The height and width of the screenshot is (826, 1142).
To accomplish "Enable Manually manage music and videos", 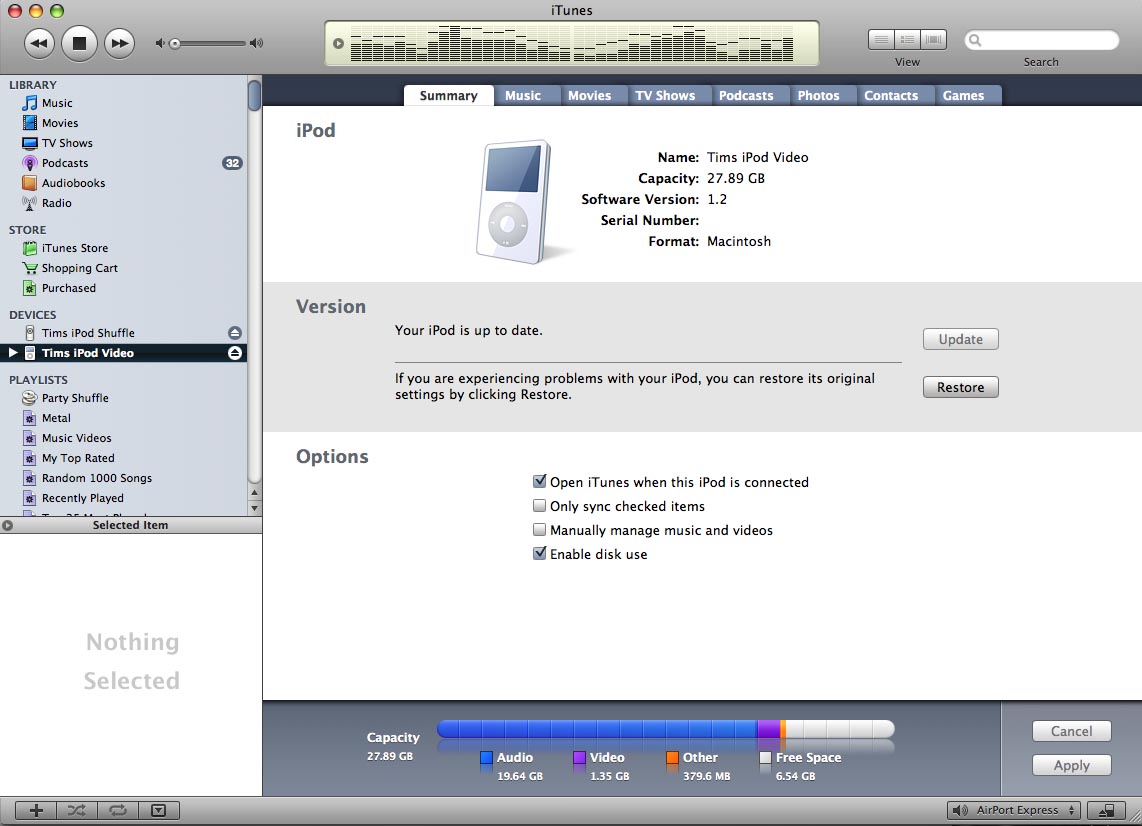I will coord(540,530).
